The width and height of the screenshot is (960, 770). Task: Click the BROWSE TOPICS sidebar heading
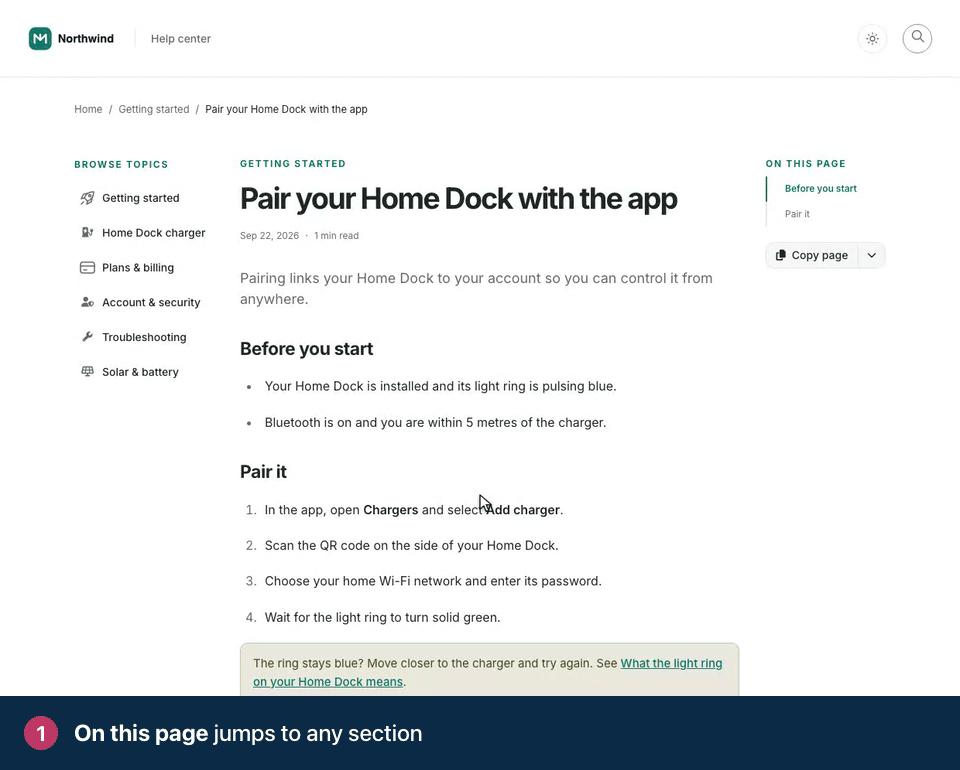tap(121, 164)
